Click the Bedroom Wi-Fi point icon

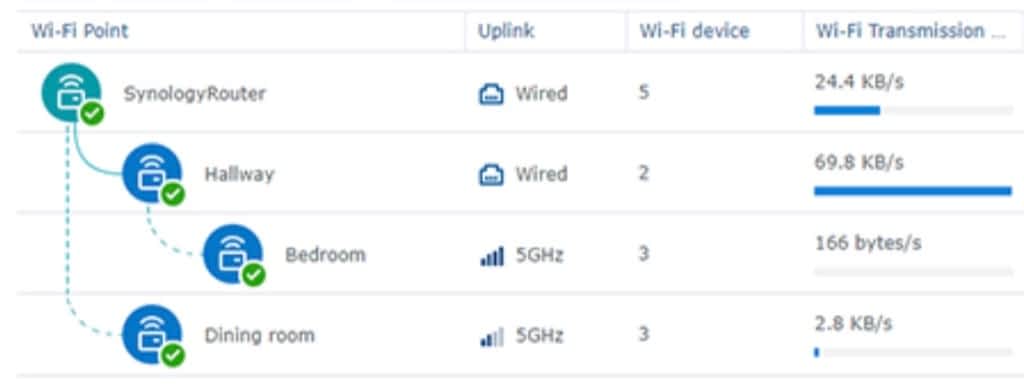233,254
